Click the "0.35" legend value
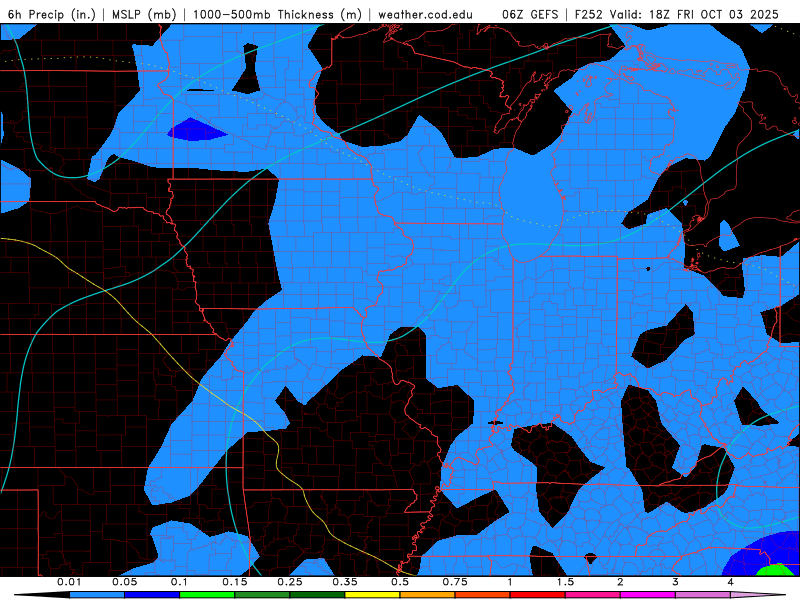The image size is (800, 600). (x=345, y=582)
